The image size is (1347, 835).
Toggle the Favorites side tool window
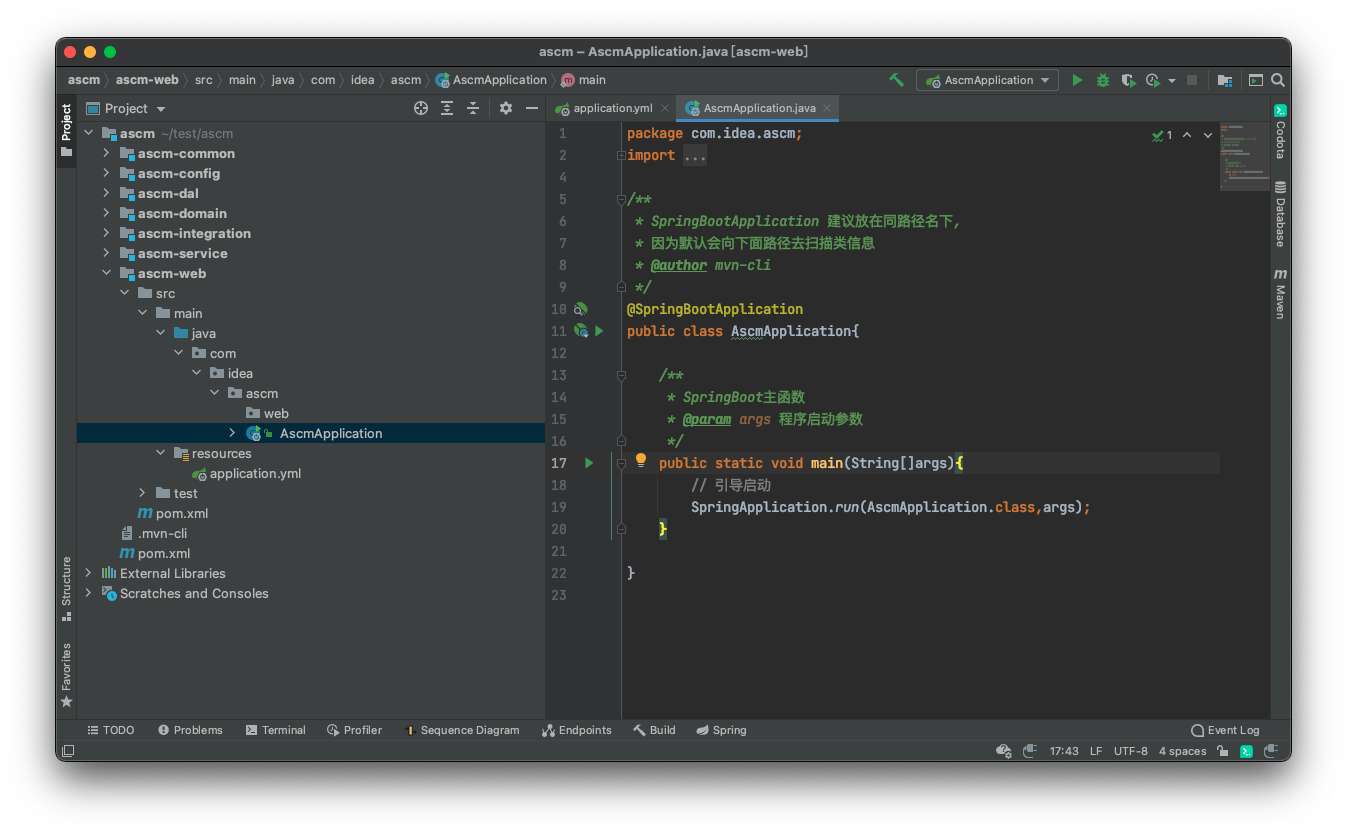click(66, 675)
